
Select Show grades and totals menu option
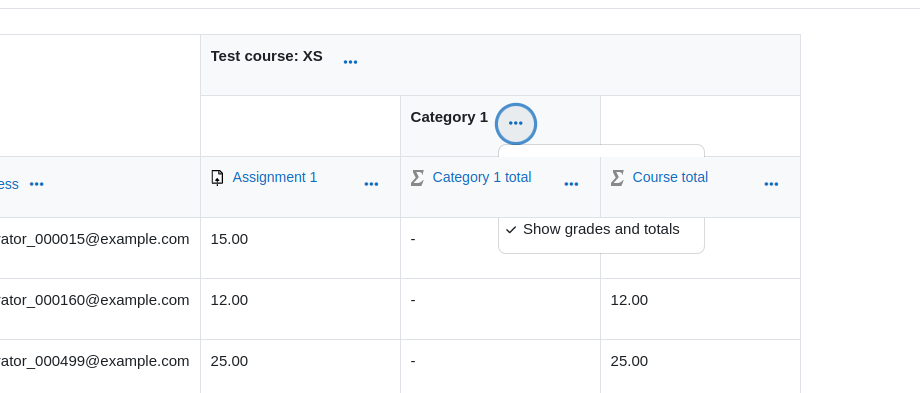tap(601, 229)
